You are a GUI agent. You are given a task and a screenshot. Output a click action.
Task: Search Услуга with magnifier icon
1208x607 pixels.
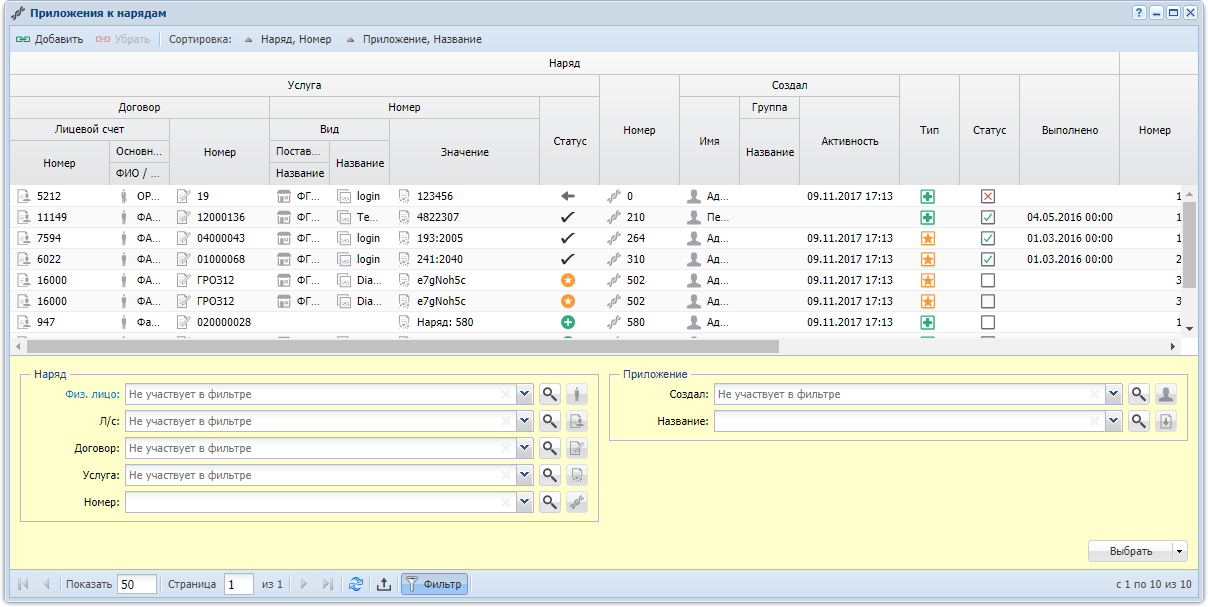[x=549, y=475]
